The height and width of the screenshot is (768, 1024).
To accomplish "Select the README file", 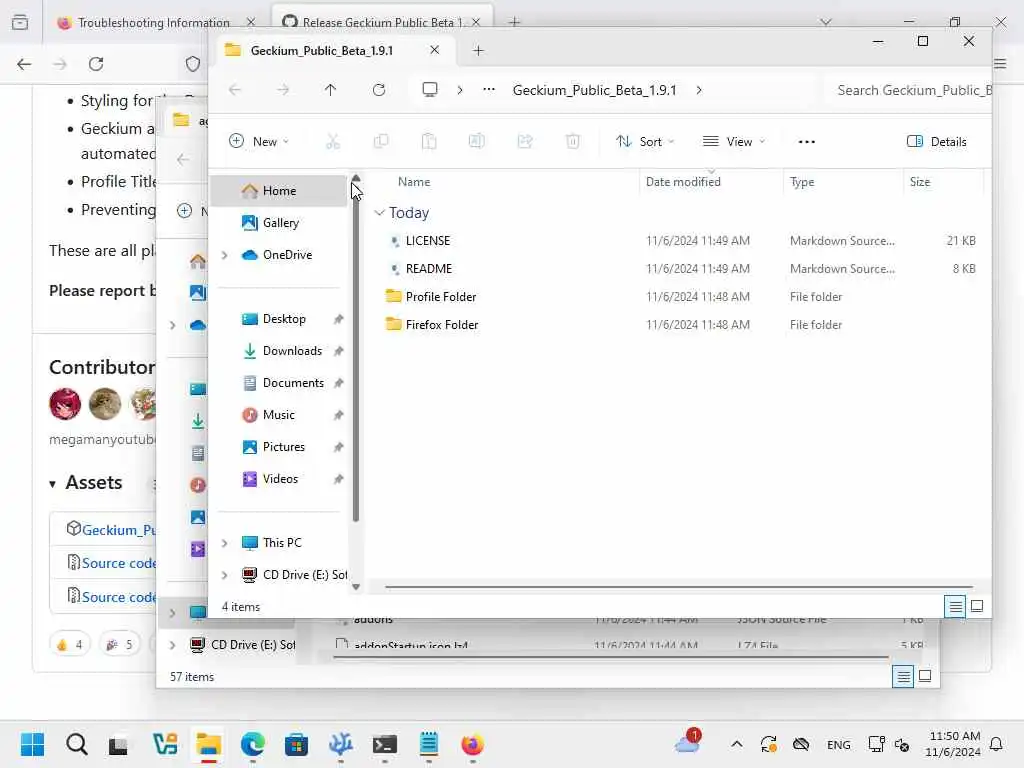I will pos(428,269).
